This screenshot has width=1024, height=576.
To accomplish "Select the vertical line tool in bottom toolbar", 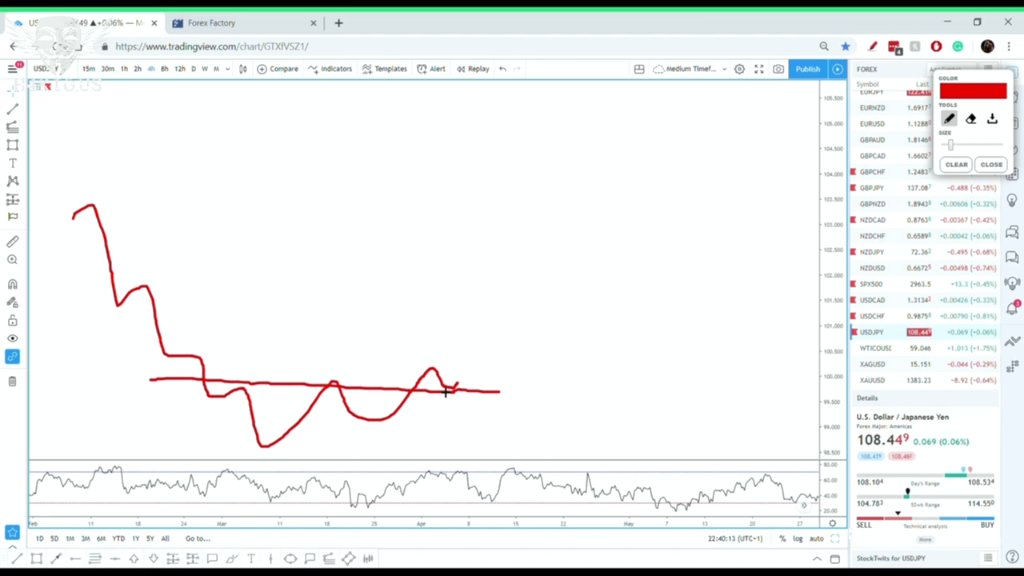I will pos(270,558).
